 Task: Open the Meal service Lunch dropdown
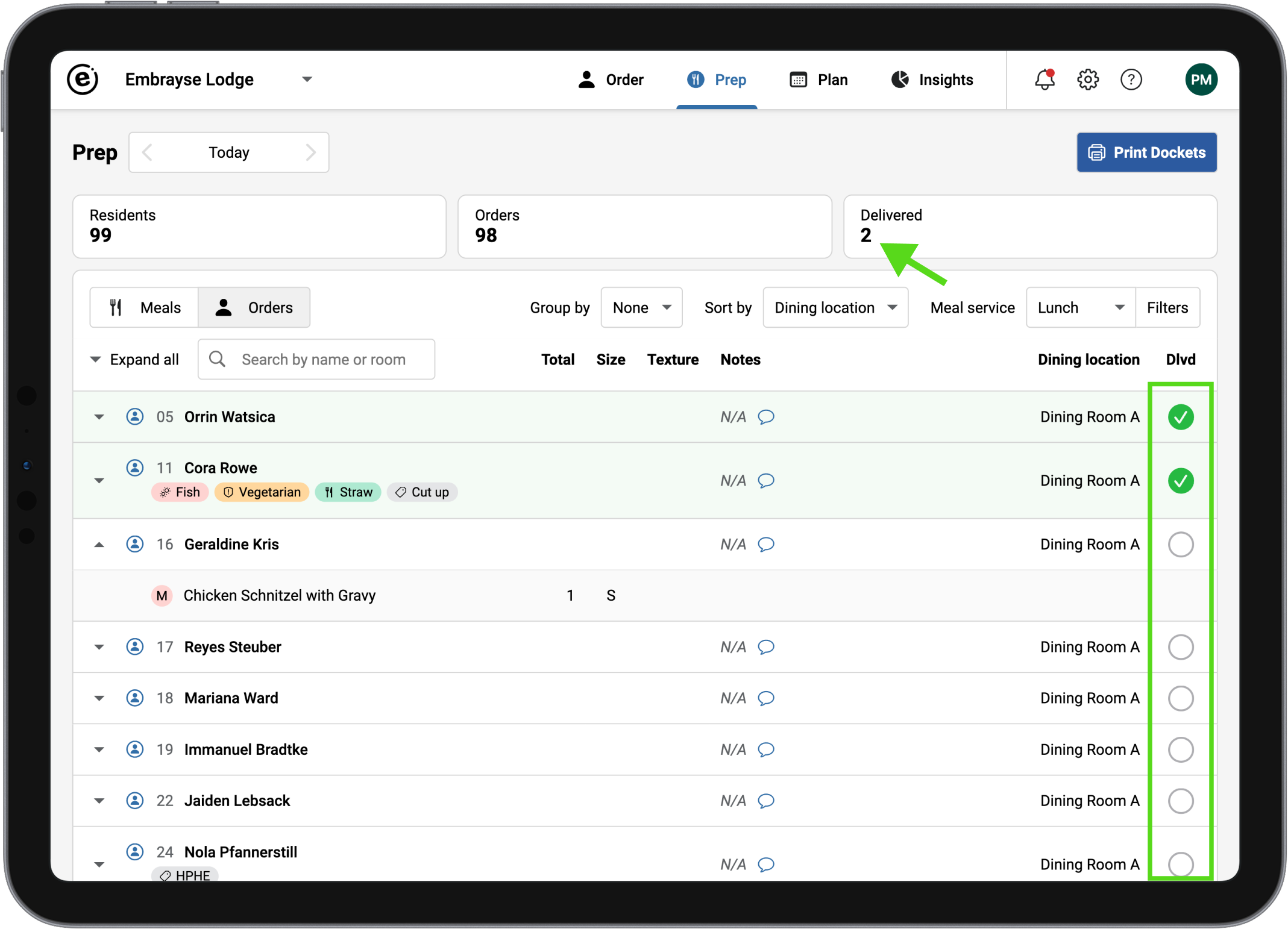pos(1080,308)
